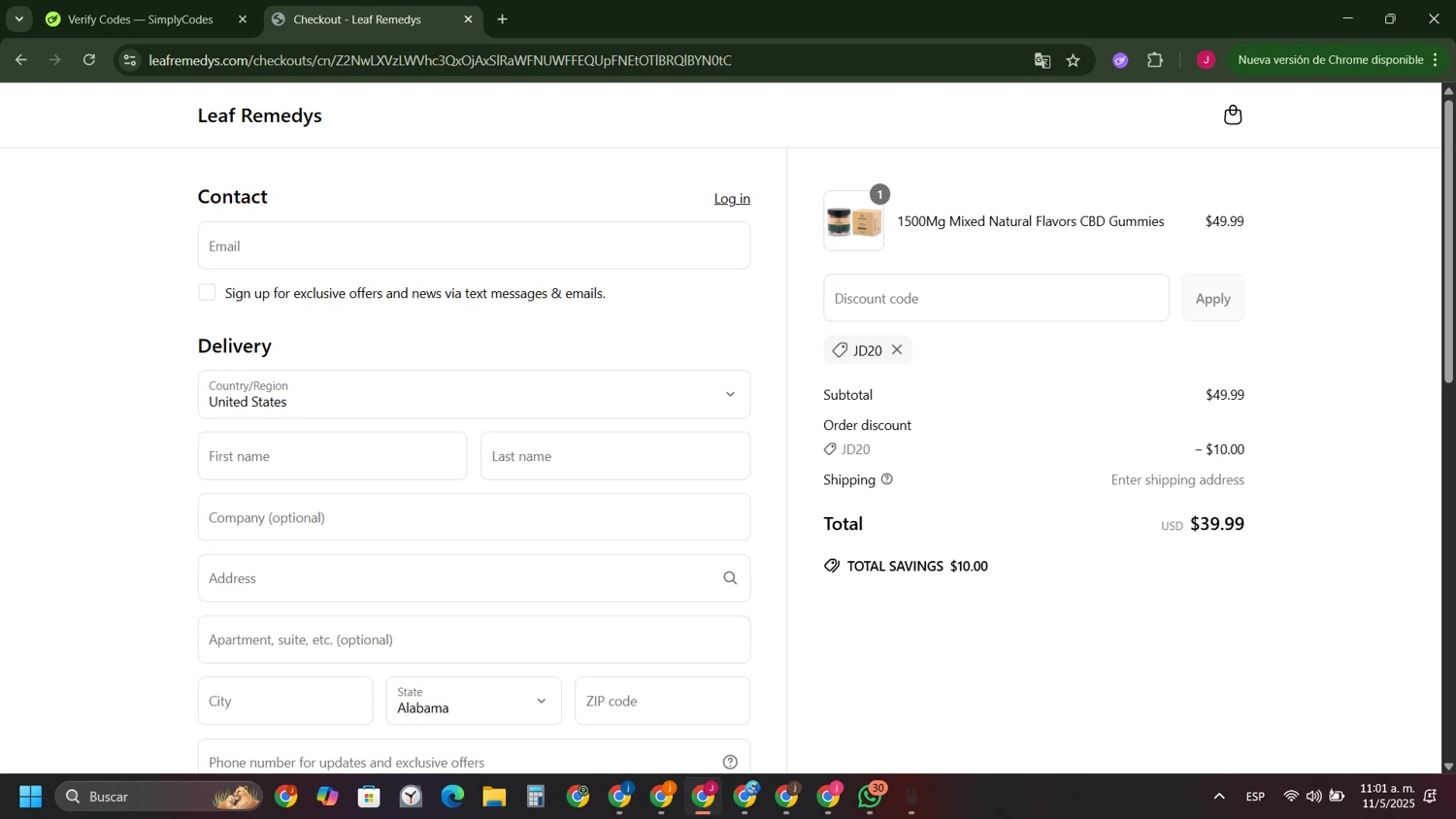Select the Checkout - Leaf Remedys tab
The height and width of the screenshot is (819, 1456).
357,19
